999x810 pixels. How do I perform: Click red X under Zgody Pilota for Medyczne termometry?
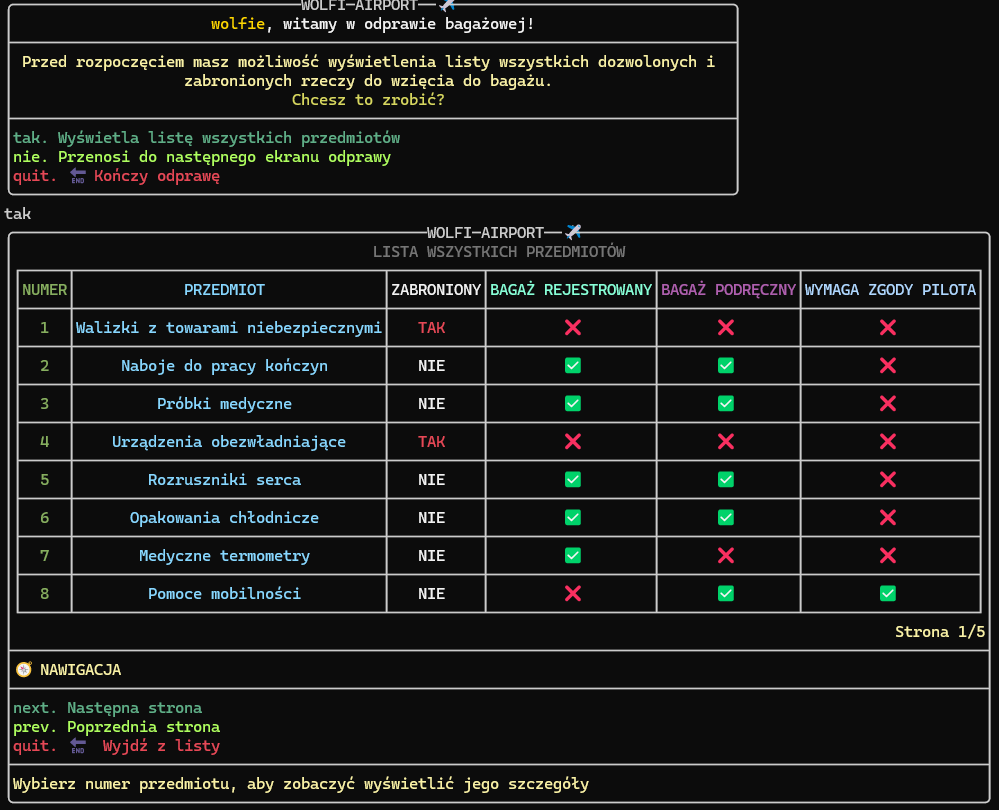click(888, 556)
